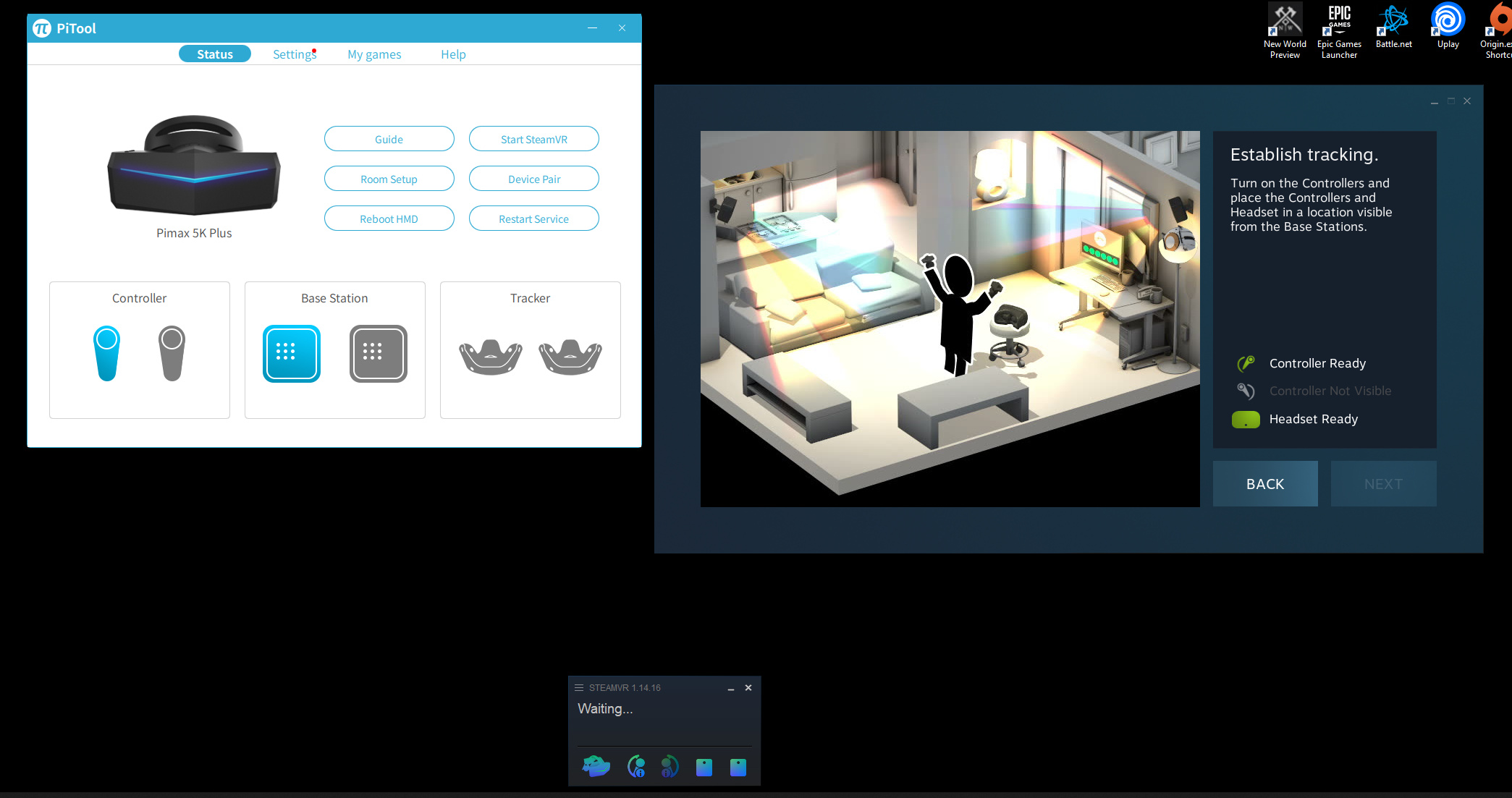Click BACK in the Room Setup wizard
The width and height of the screenshot is (1512, 798).
coord(1264,484)
